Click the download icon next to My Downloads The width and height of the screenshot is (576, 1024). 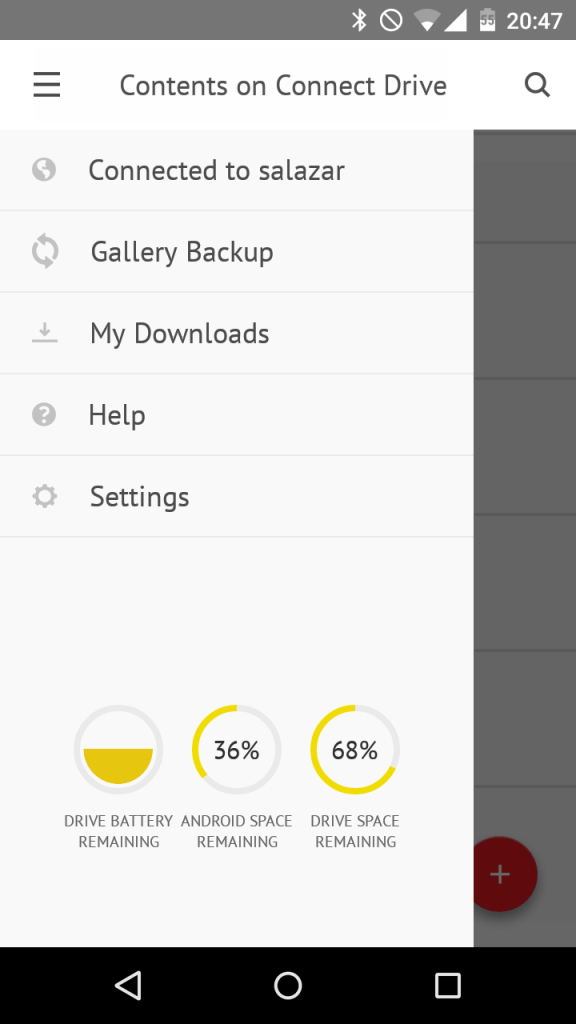[44, 332]
